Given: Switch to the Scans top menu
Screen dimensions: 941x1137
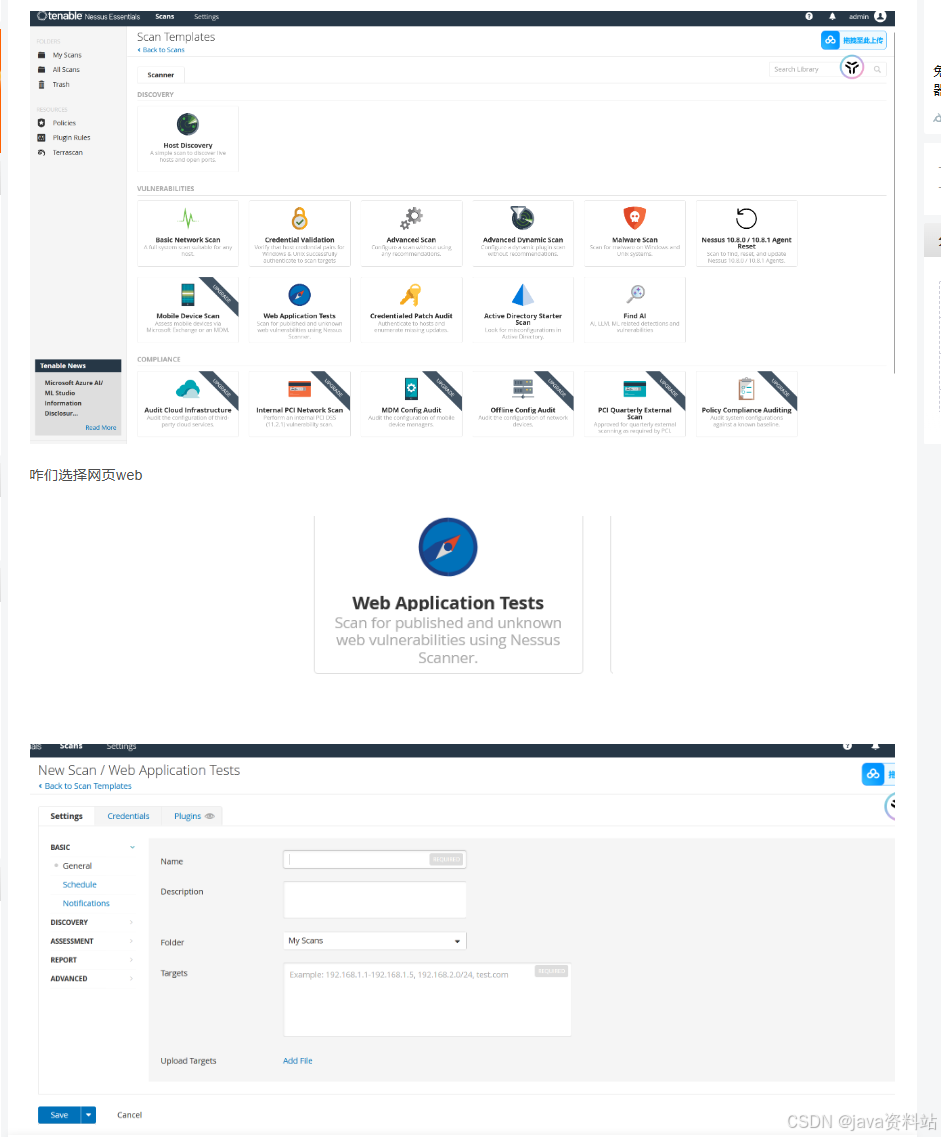Looking at the screenshot, I should coord(165,17).
